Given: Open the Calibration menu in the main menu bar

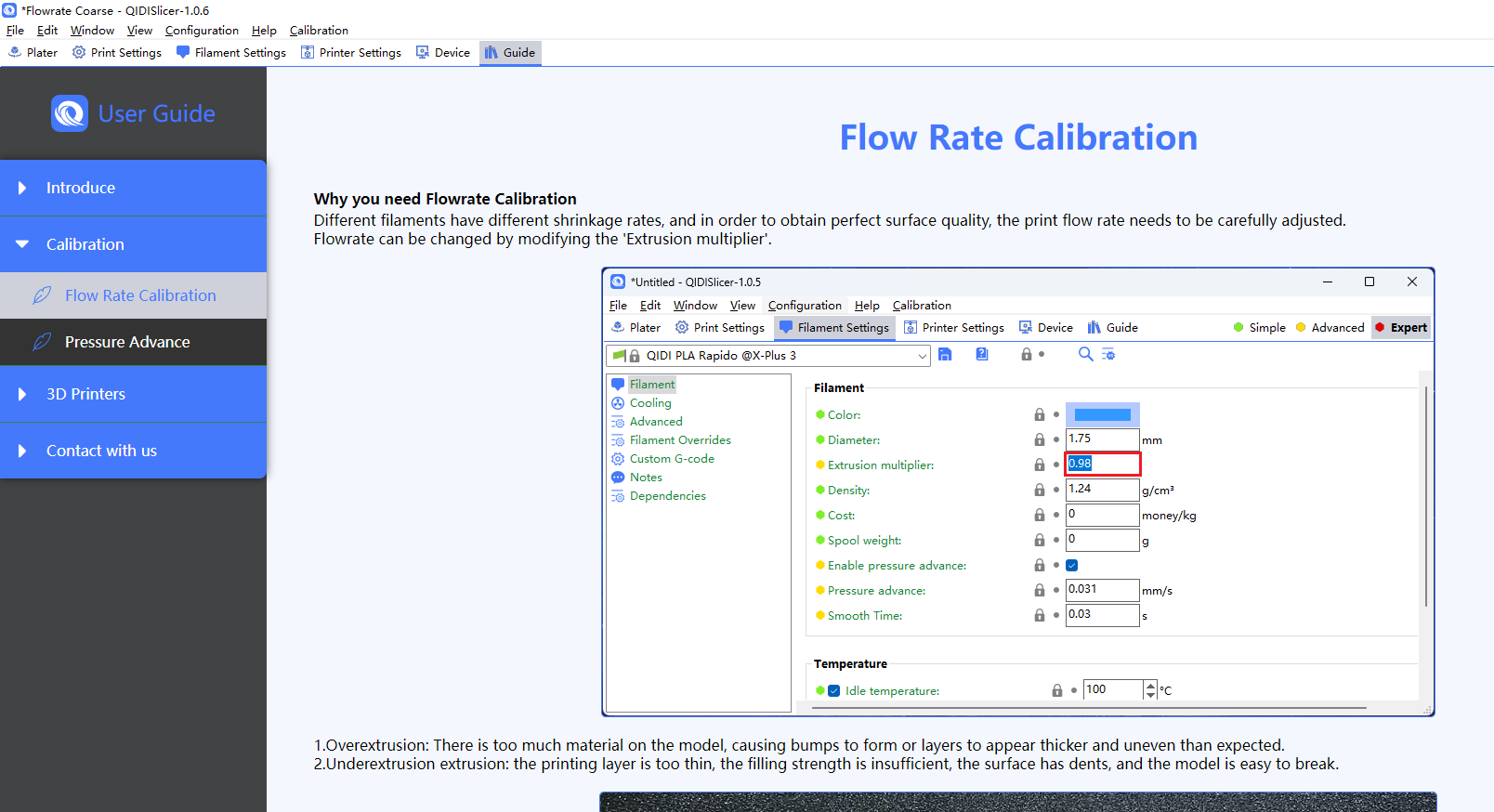Looking at the screenshot, I should pyautogui.click(x=319, y=31).
